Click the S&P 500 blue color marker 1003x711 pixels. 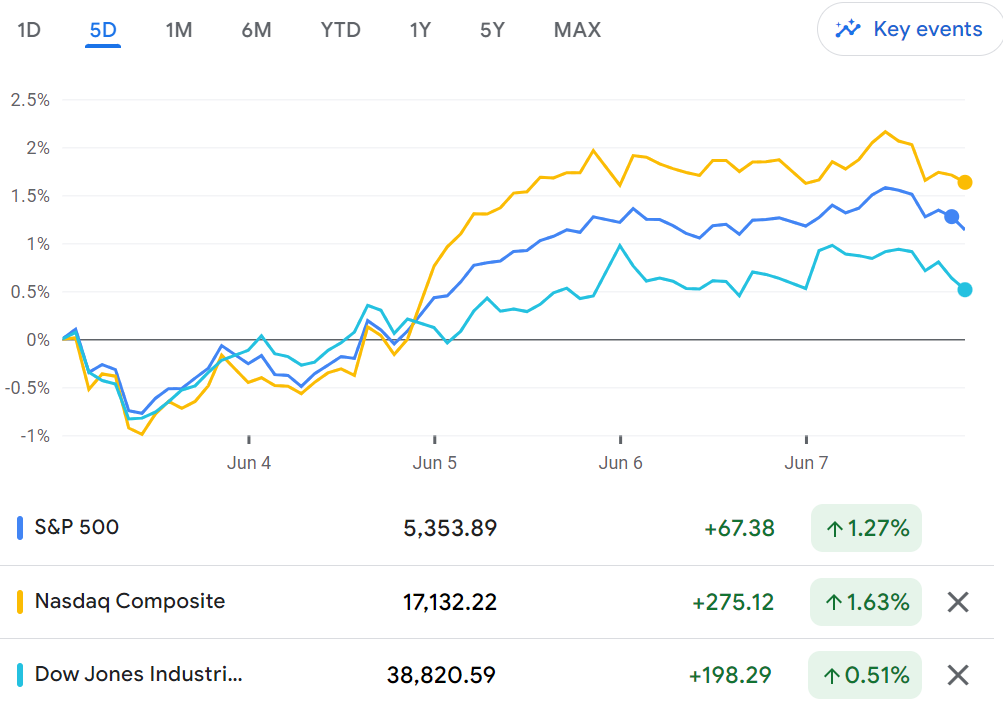tap(20, 528)
